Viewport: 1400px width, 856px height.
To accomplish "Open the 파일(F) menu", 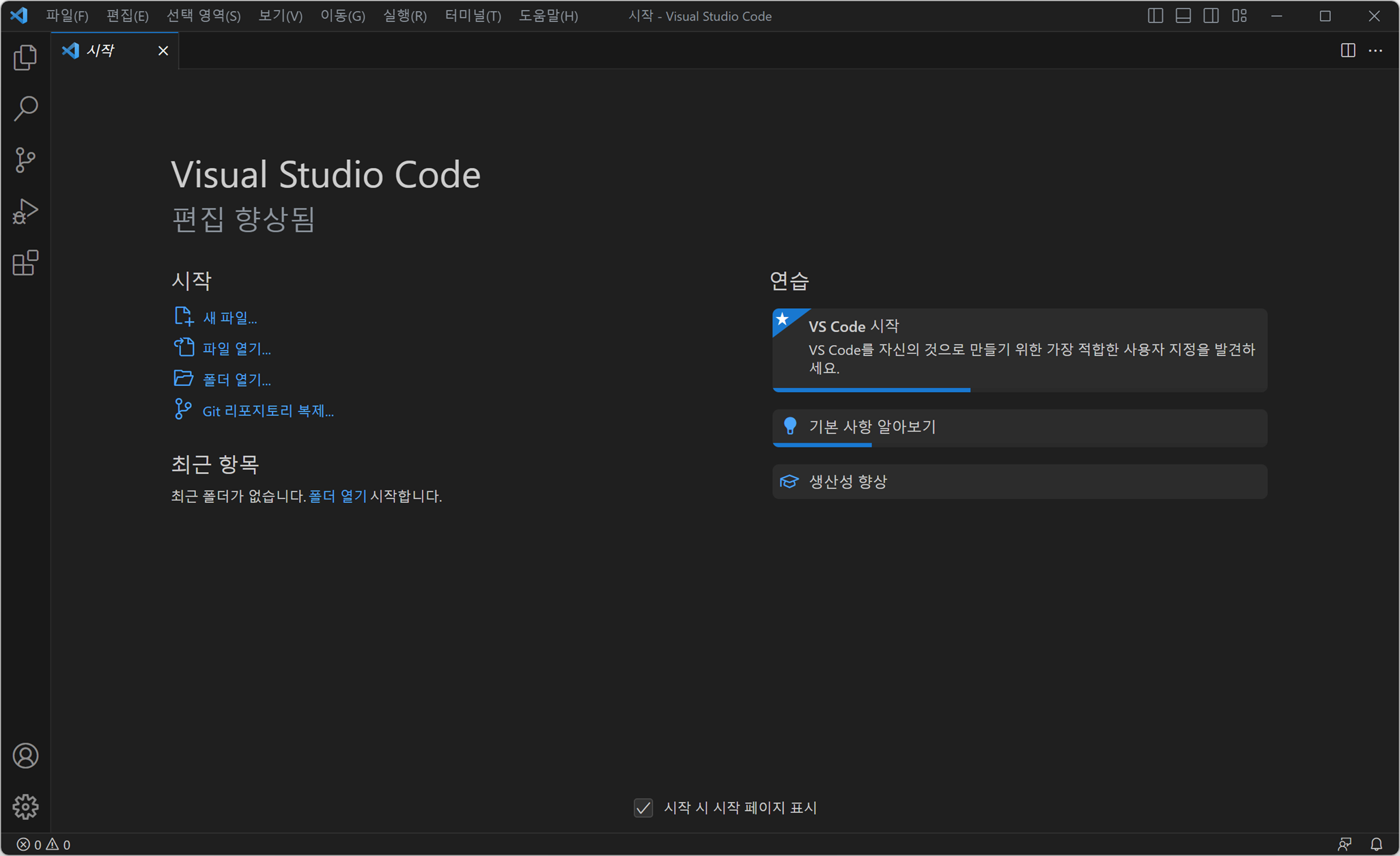I will click(x=67, y=16).
